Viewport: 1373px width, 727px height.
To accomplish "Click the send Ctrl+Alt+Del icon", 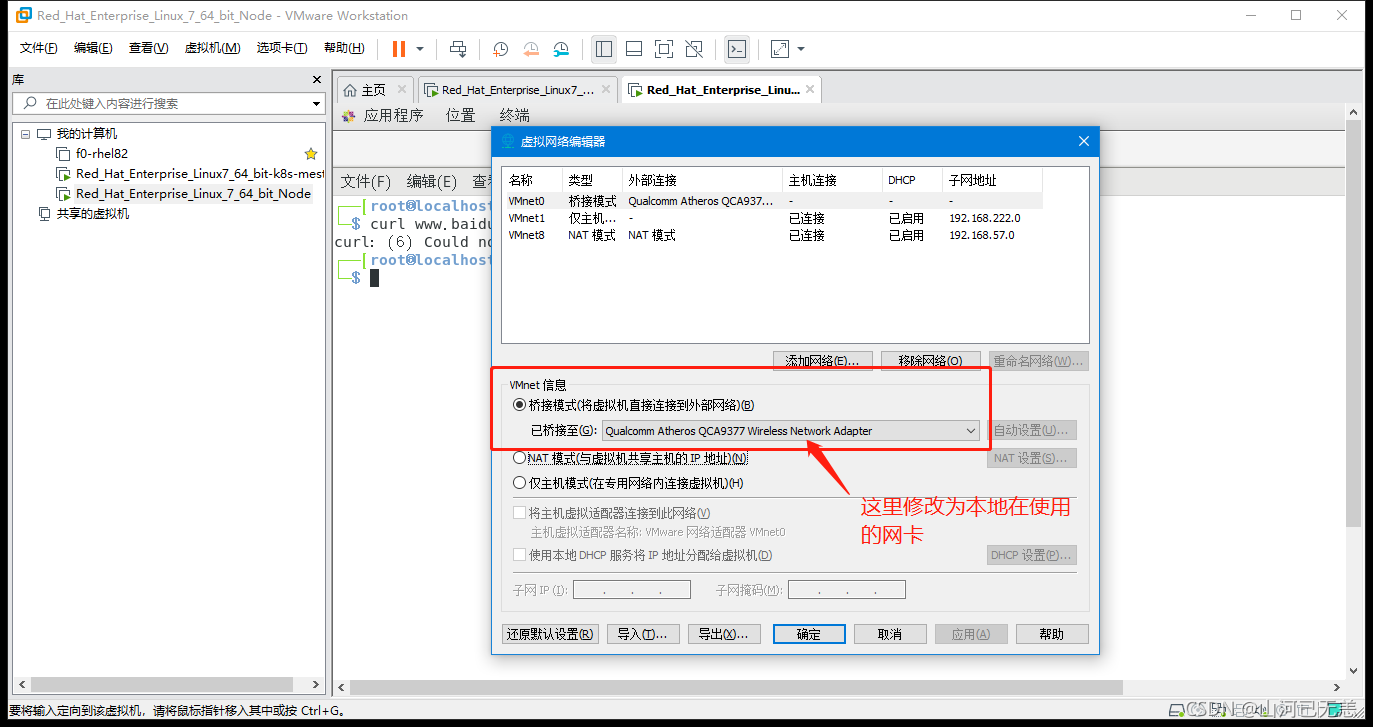I will pyautogui.click(x=458, y=48).
